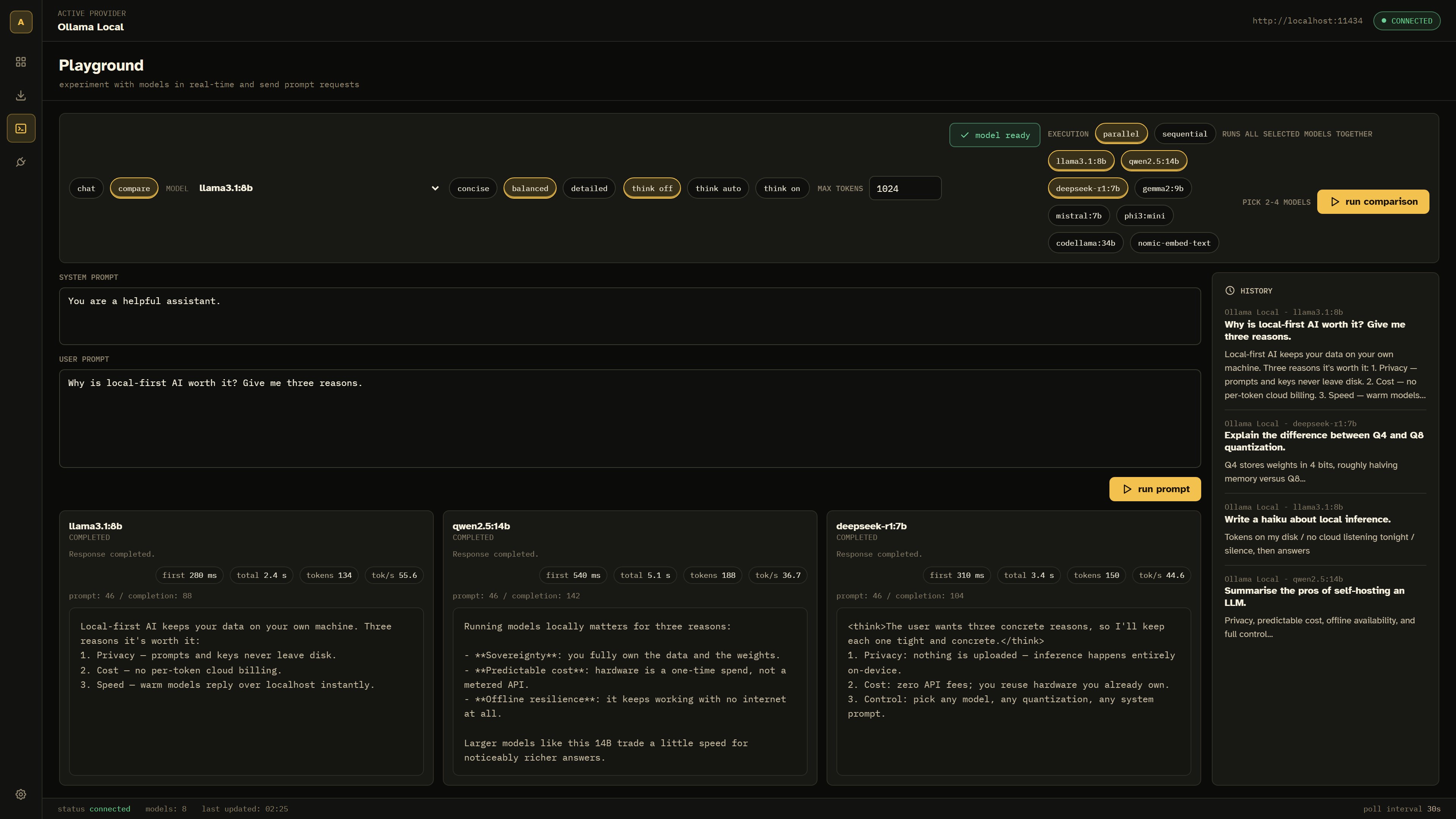Click "first 280 ms" chip on llama3.1:8b card
The width and height of the screenshot is (1456, 819).
coord(189,576)
